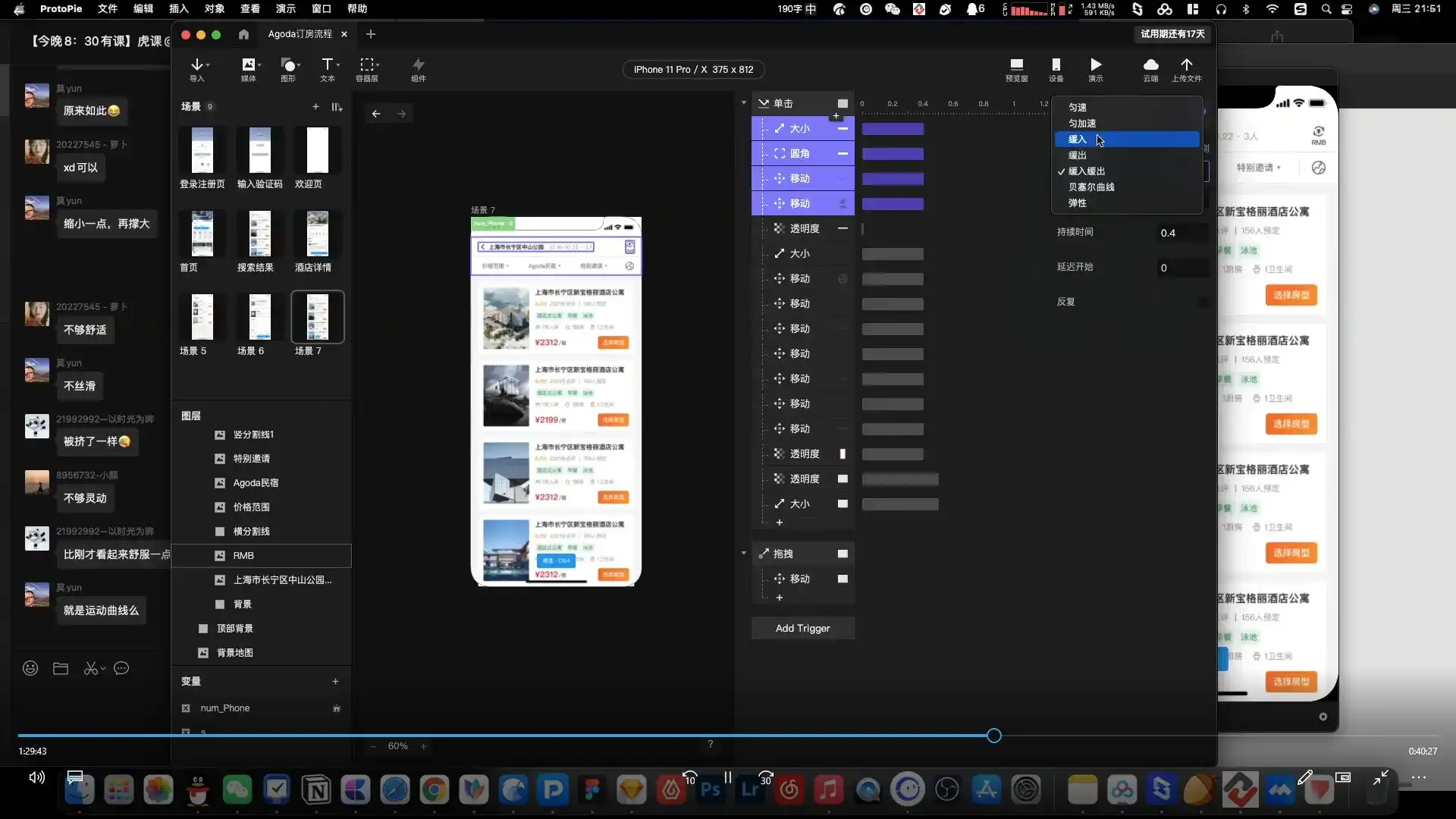Select the 酒店详情 scene thumbnail
Screen dimensions: 1456x819
pos(317,235)
